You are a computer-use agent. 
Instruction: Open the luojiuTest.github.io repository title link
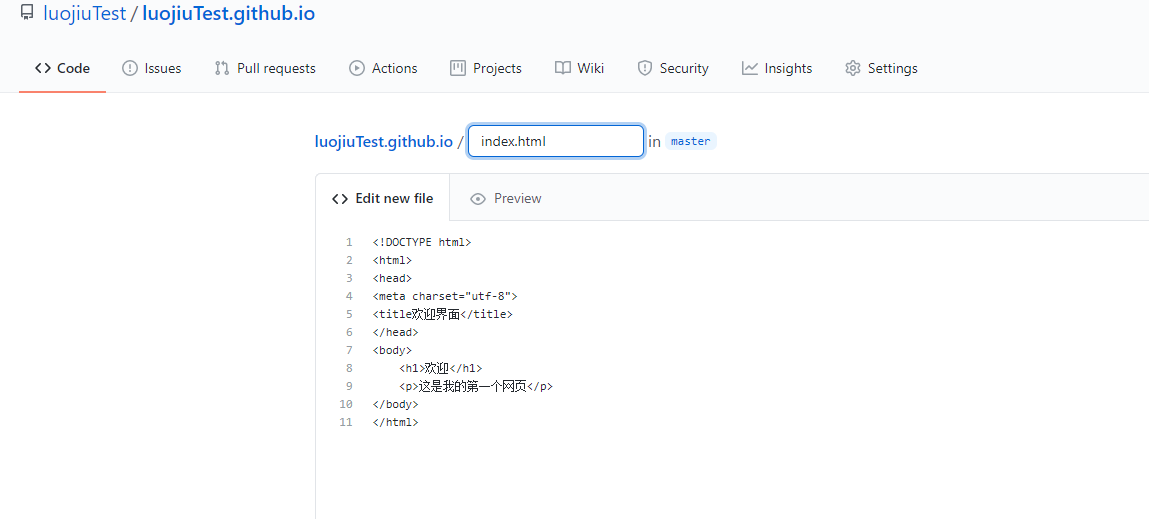tap(228, 14)
